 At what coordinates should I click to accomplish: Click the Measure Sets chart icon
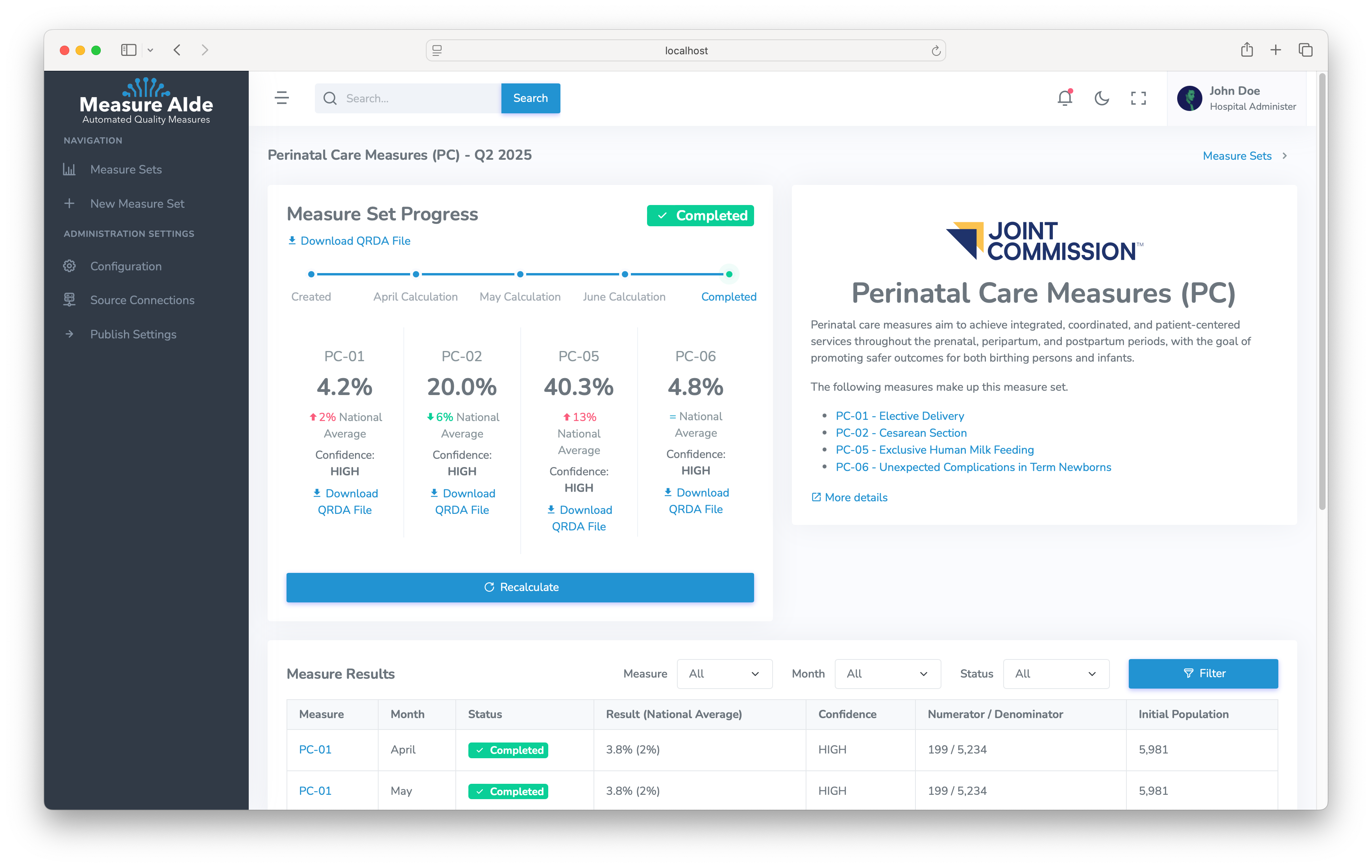[70, 169]
